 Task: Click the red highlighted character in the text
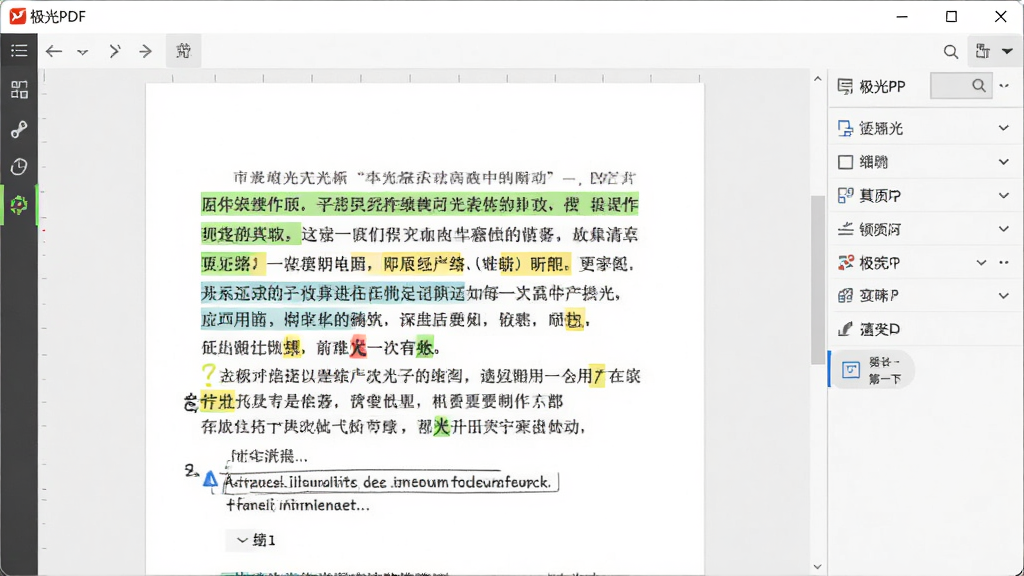(x=358, y=347)
